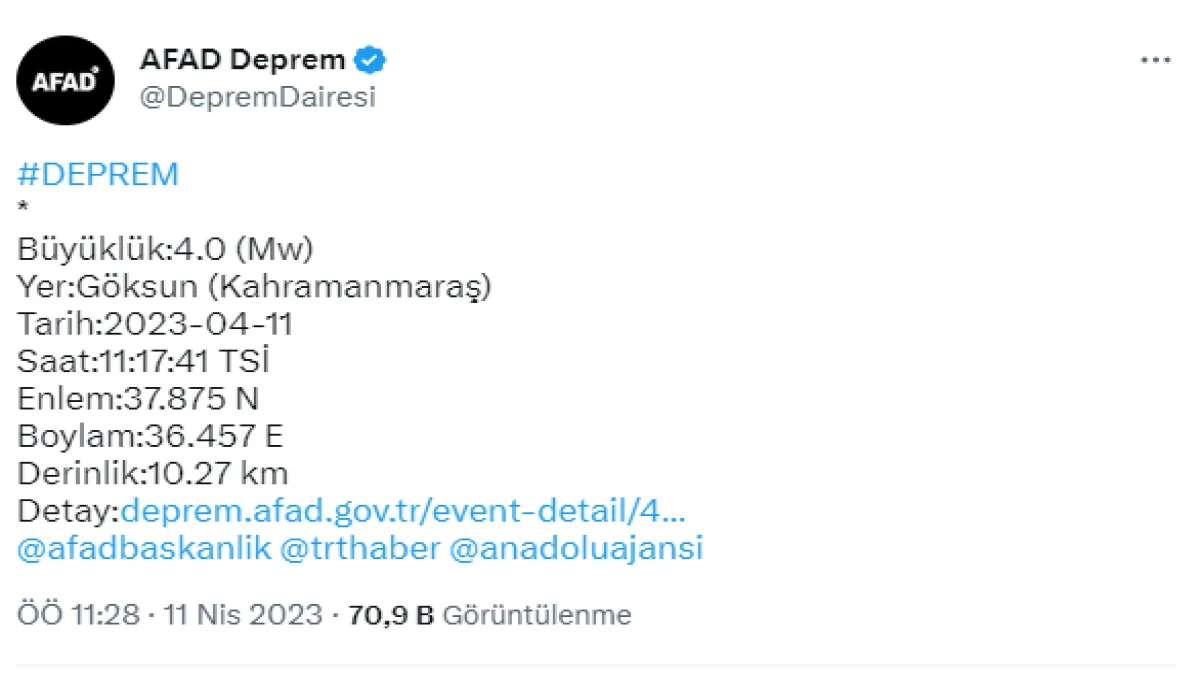Image resolution: width=1200 pixels, height=675 pixels.
Task: Follow the deprem.afad.gov.tr event detail link
Action: tap(403, 511)
